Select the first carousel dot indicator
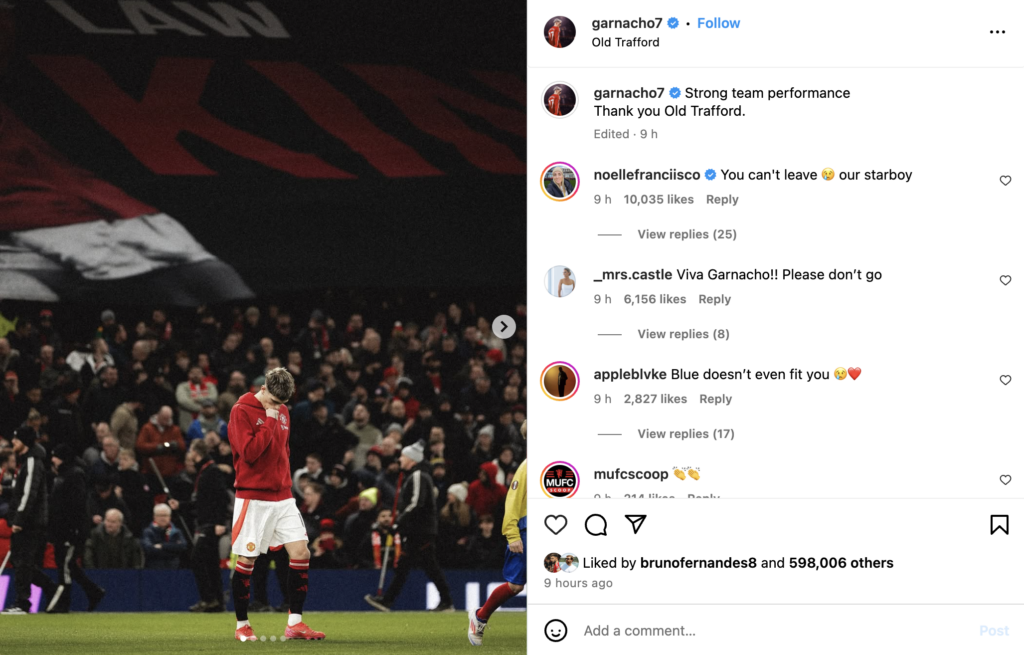This screenshot has height=655, width=1024. click(244, 638)
